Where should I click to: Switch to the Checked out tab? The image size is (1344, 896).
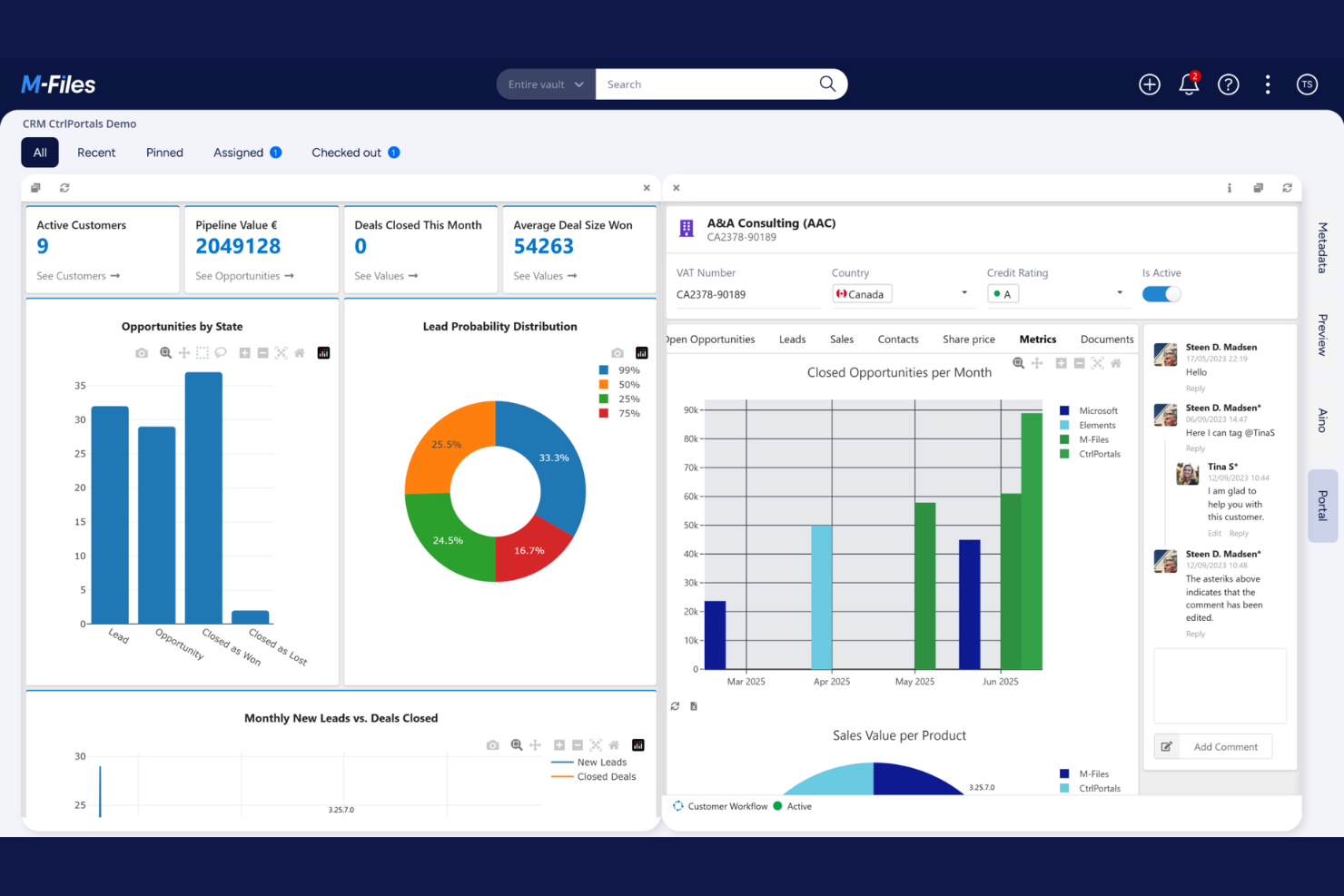point(355,153)
